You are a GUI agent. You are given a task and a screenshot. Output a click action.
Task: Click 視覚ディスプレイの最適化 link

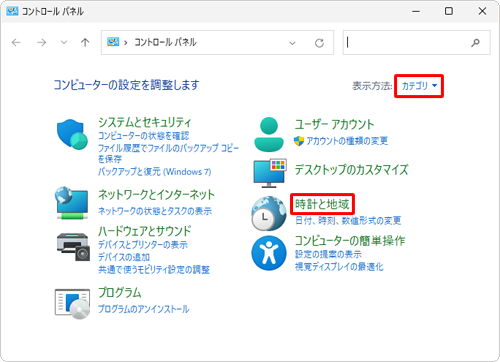pyautogui.click(x=339, y=267)
